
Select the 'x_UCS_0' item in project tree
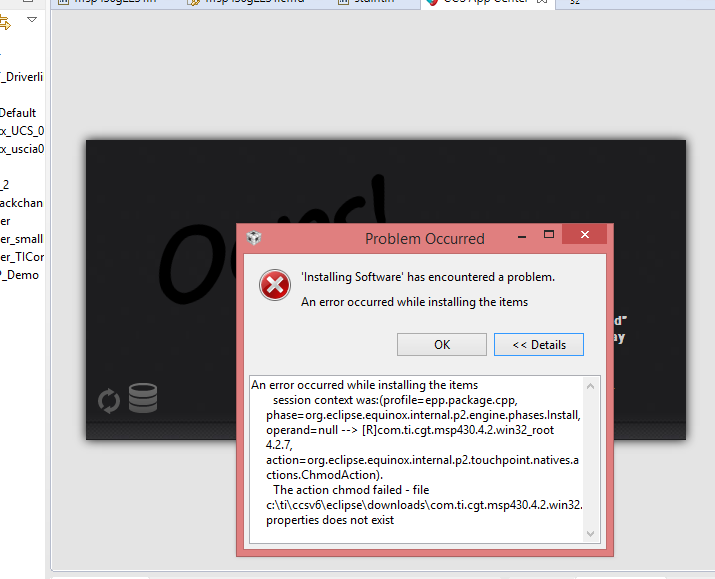coord(22,131)
